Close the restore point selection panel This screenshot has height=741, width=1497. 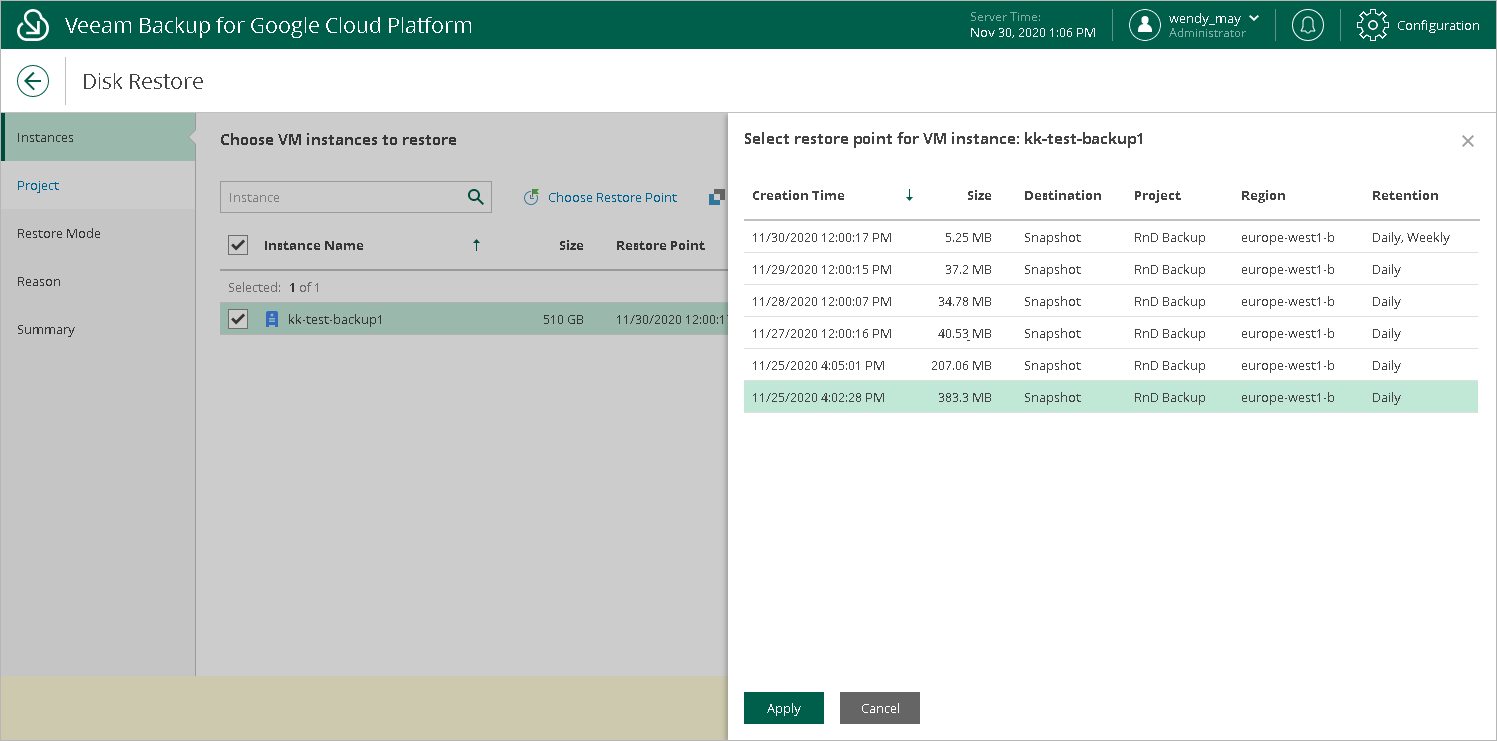click(x=1468, y=141)
